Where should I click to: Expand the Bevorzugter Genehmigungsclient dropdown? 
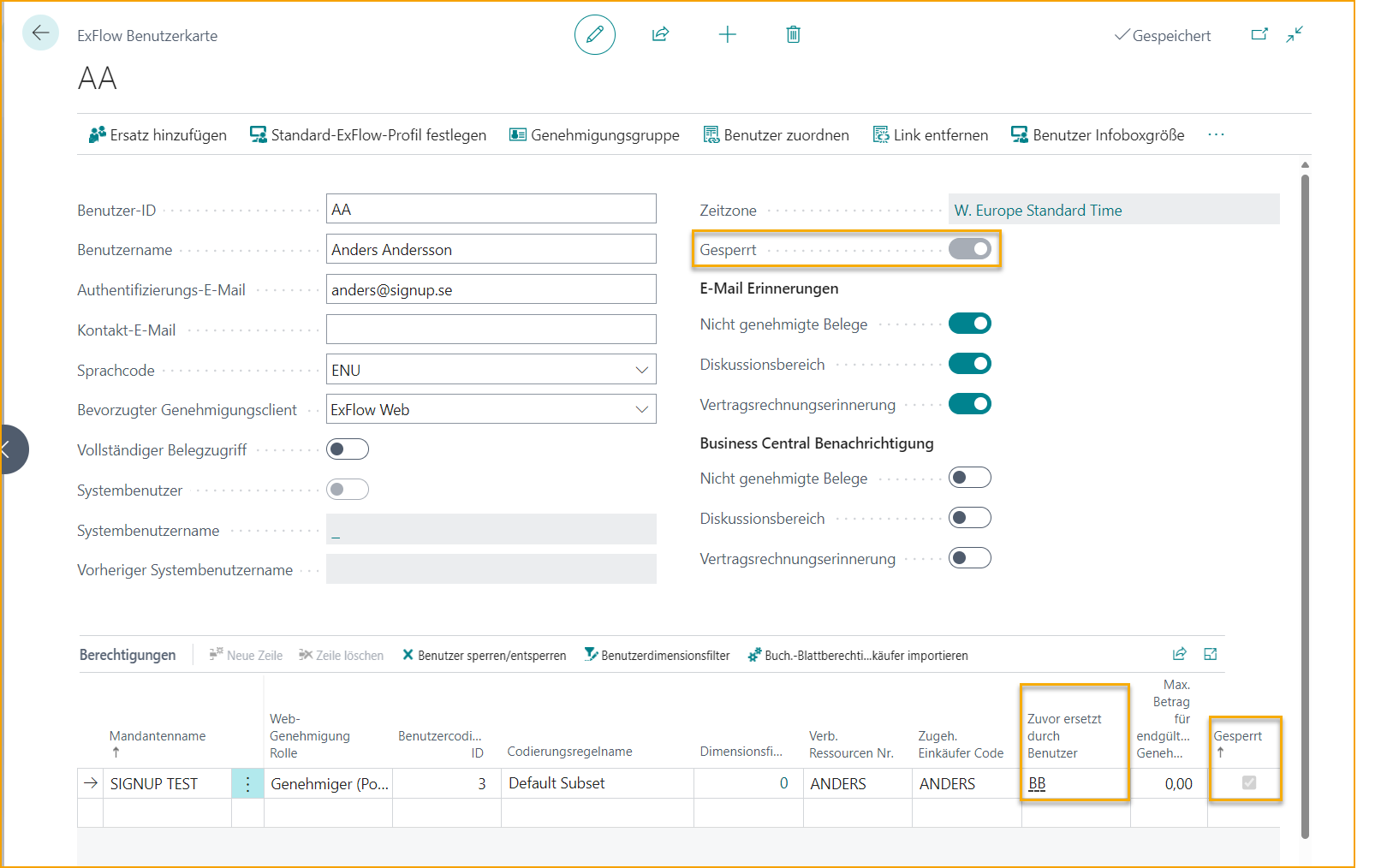[x=641, y=409]
